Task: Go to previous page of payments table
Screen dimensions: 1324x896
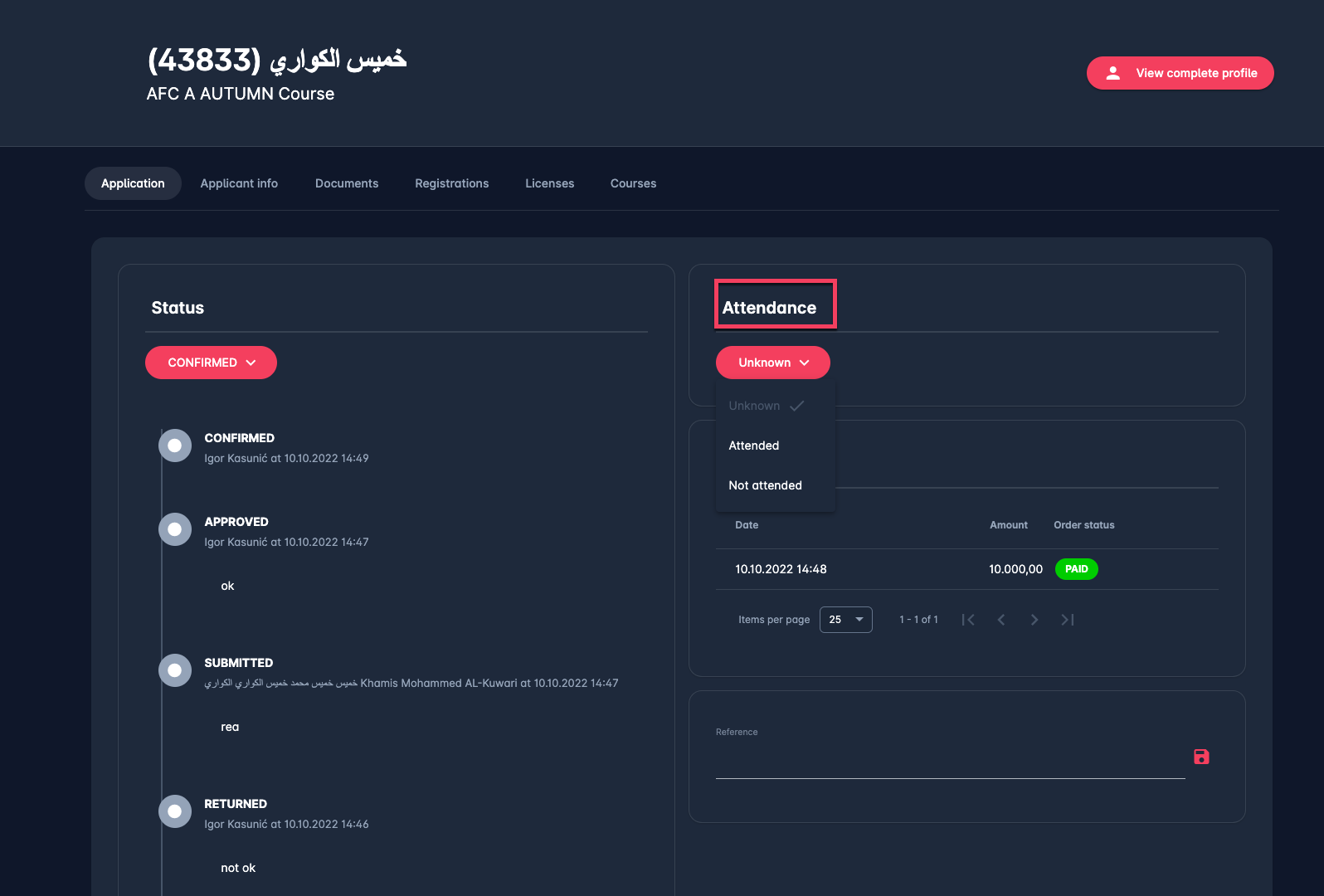Action: coord(1001,620)
